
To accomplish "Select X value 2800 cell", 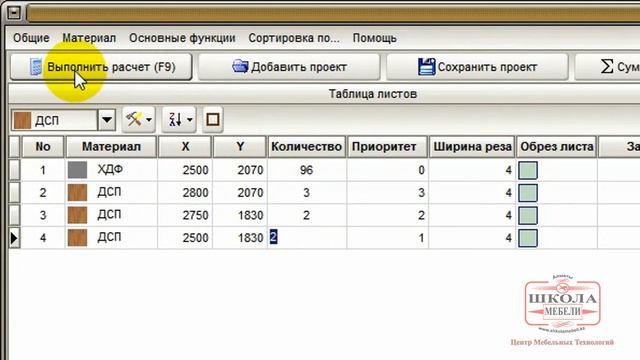I will coord(185,192).
